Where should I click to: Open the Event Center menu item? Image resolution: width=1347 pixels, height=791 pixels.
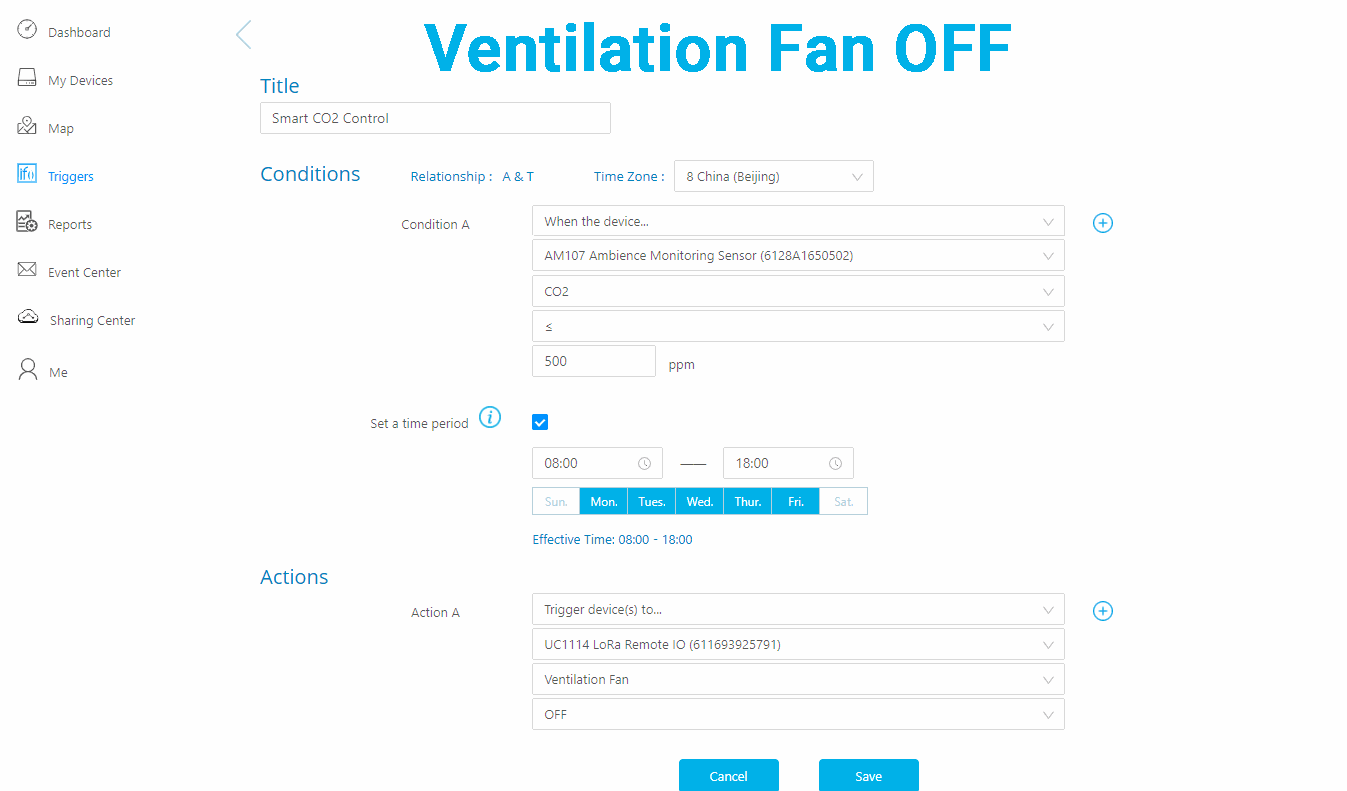[84, 273]
